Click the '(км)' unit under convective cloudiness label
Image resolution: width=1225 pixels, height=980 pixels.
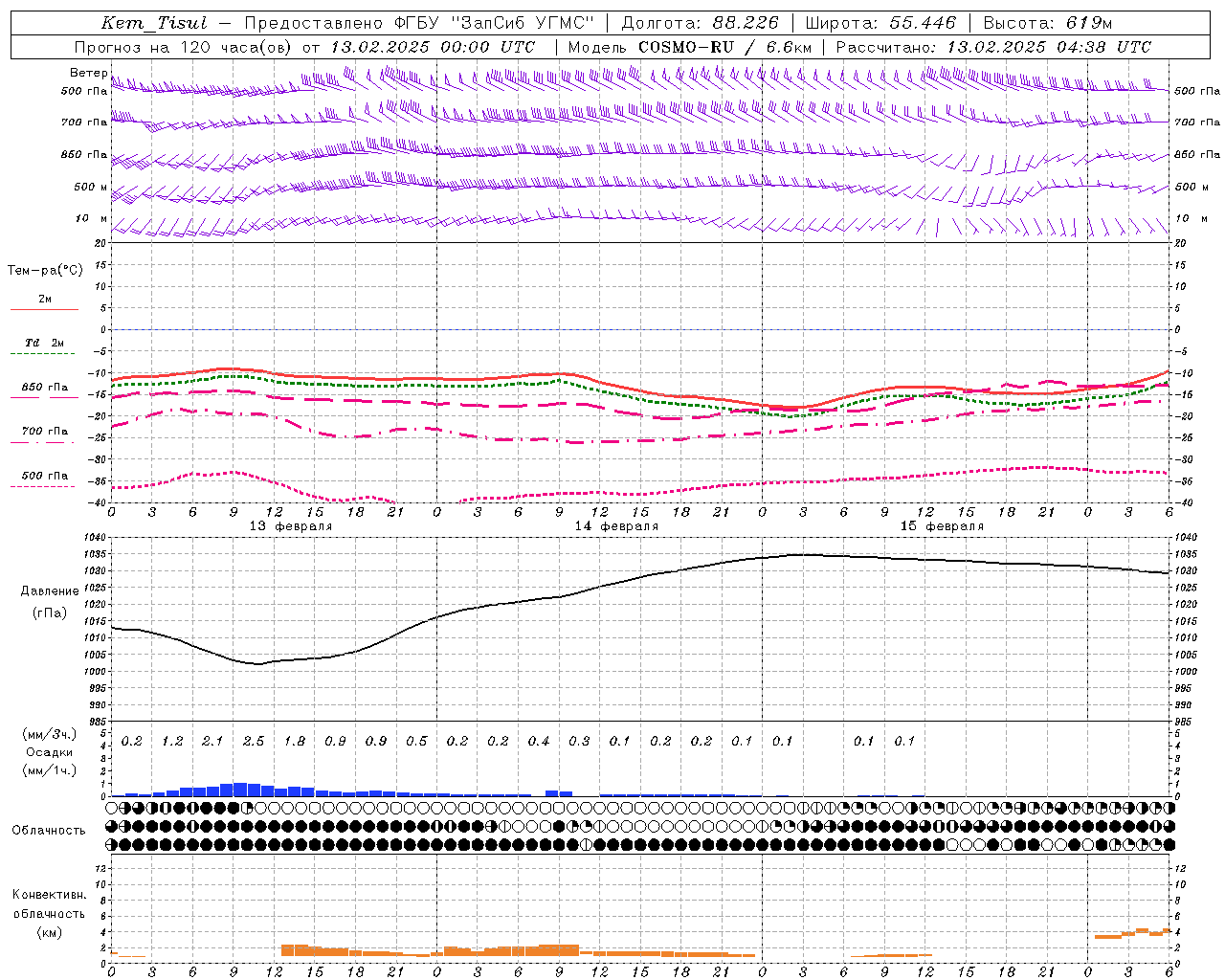pyautogui.click(x=50, y=932)
